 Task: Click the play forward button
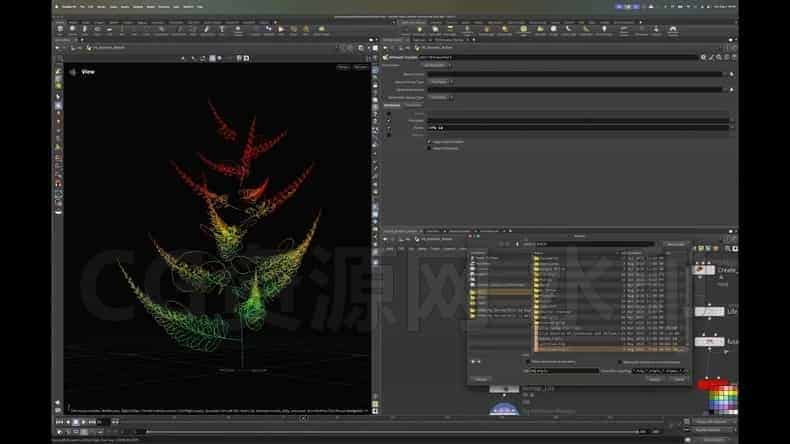[x=84, y=422]
